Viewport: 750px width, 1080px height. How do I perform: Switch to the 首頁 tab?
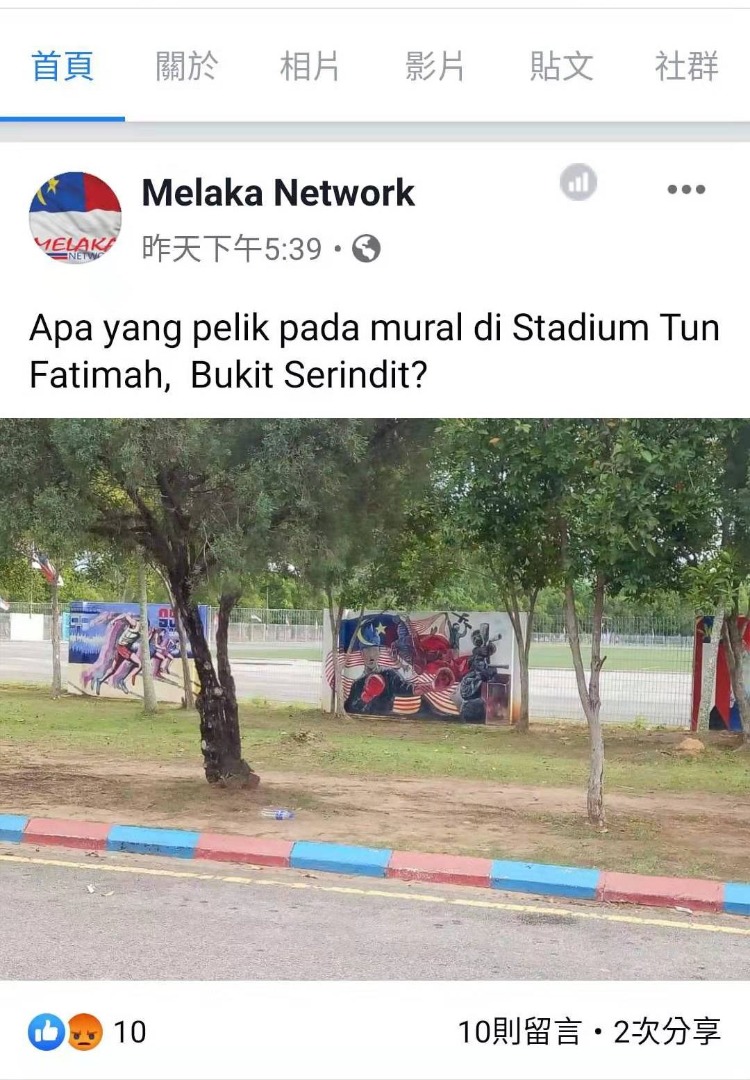[x=63, y=67]
